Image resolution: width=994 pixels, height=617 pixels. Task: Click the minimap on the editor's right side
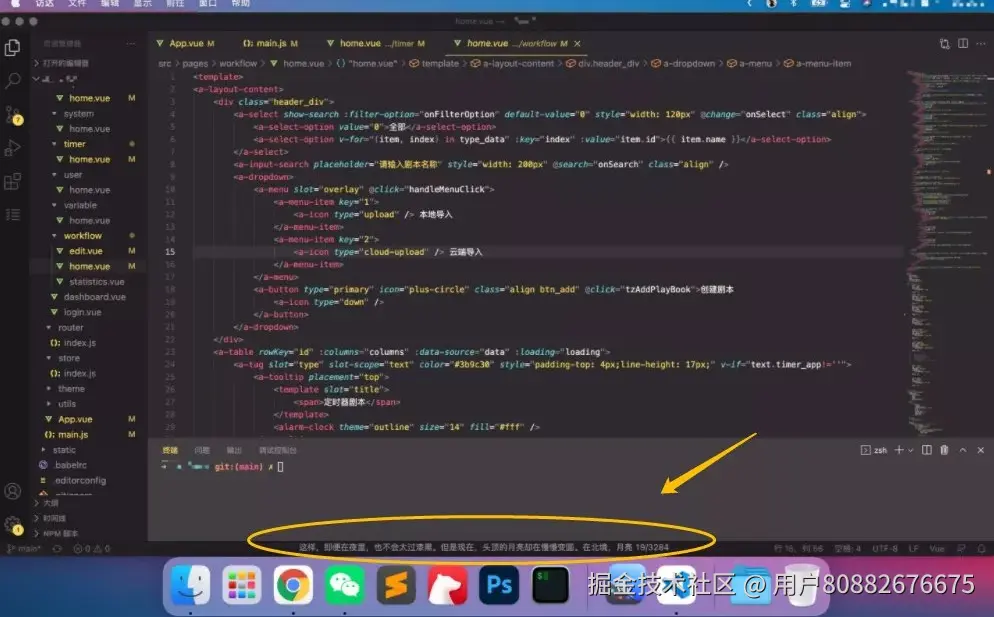click(x=947, y=252)
